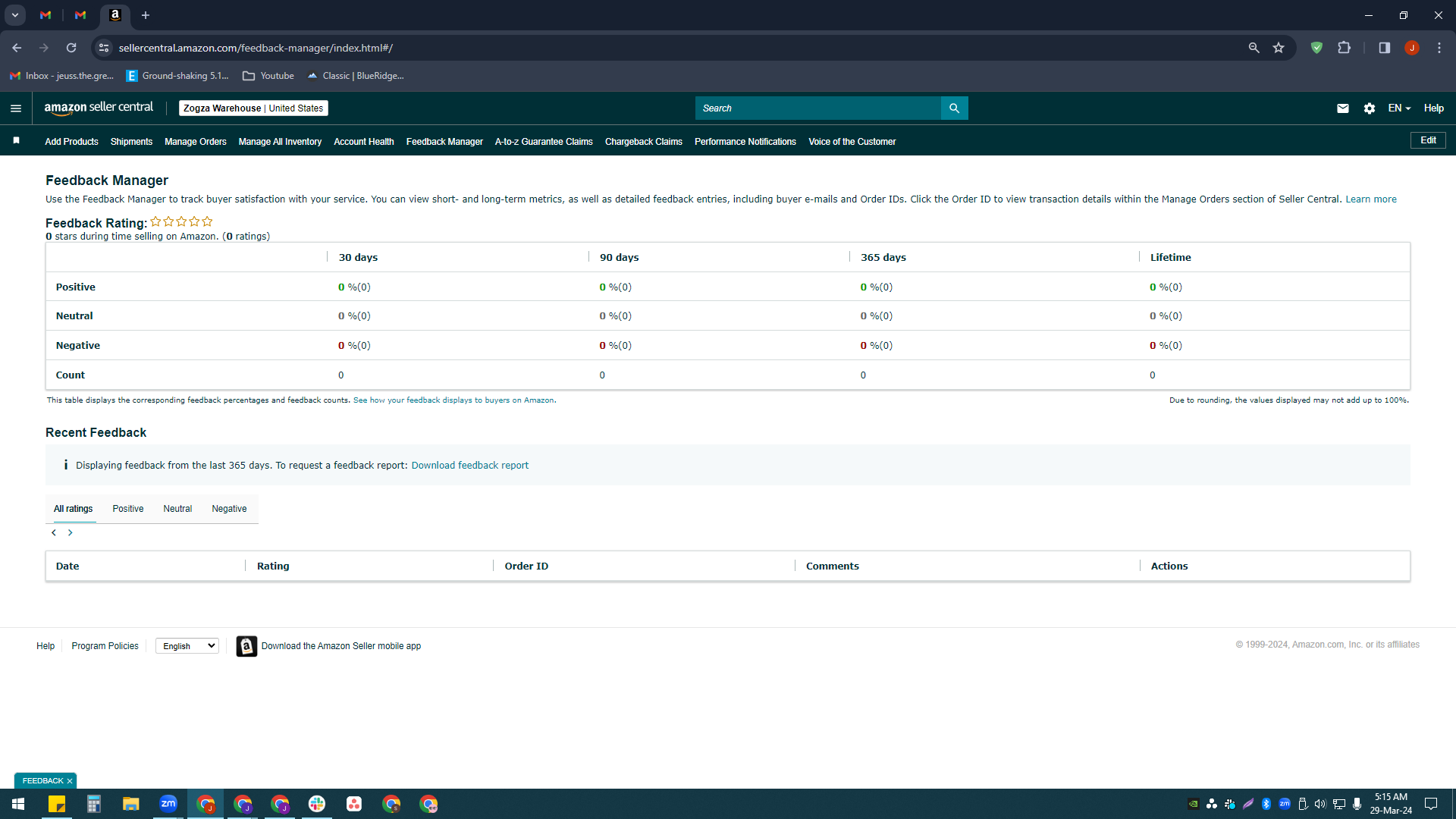Image resolution: width=1456 pixels, height=819 pixels.
Task: Open Classic BlueRidge bookmark
Action: [x=356, y=76]
